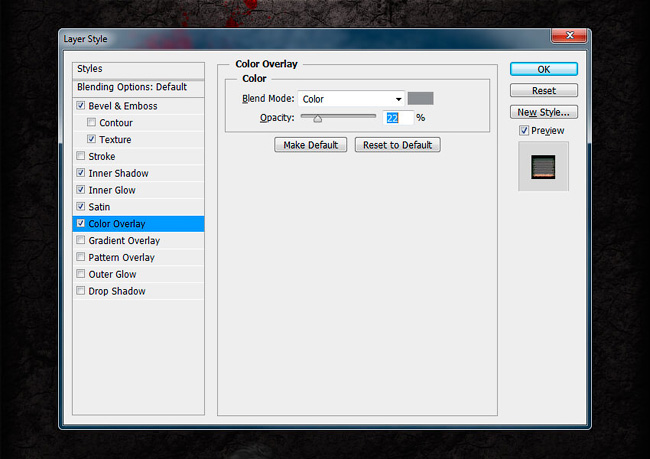Open the Blend Mode dropdown

click(352, 99)
